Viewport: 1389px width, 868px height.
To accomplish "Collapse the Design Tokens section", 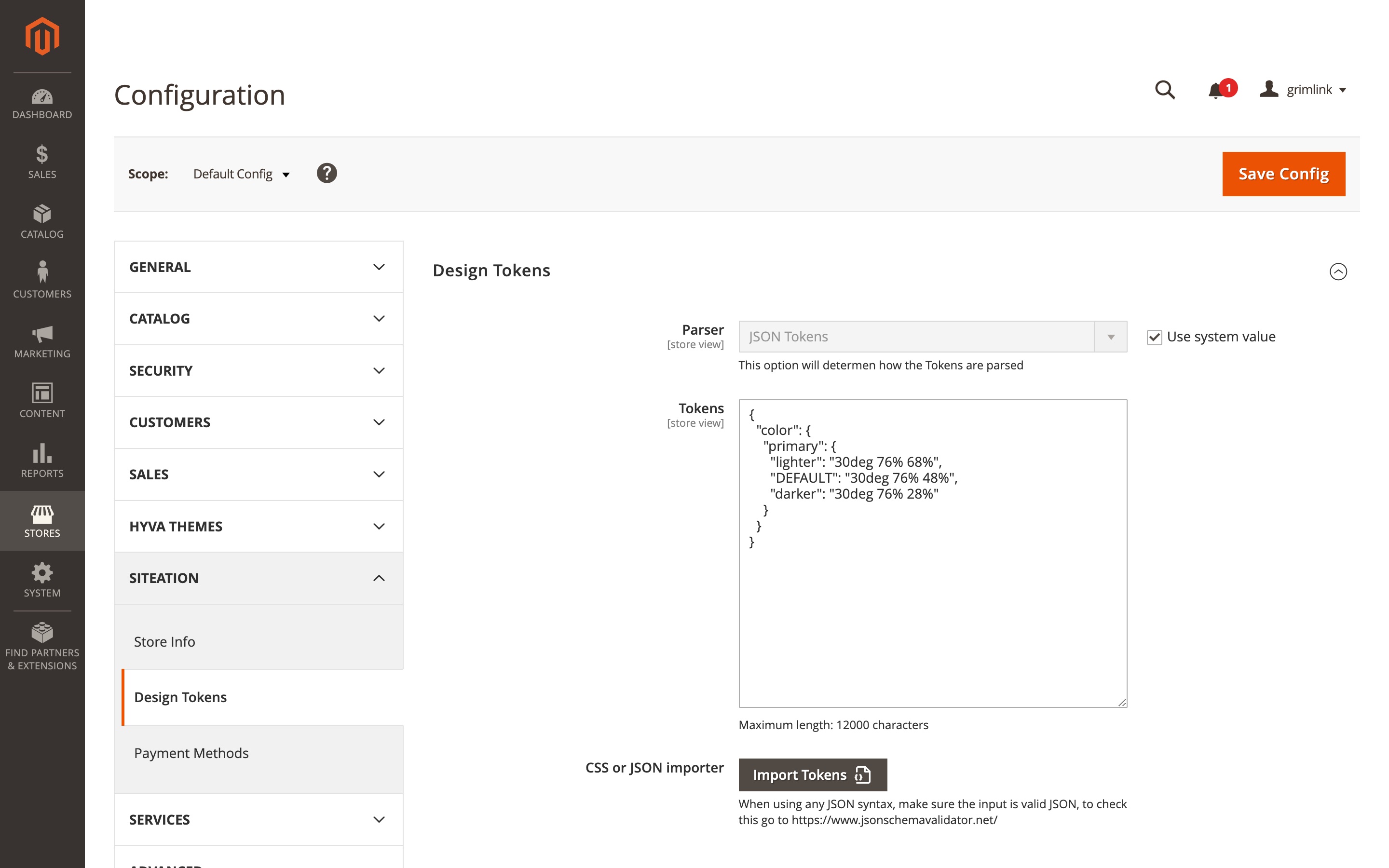I will (1338, 271).
